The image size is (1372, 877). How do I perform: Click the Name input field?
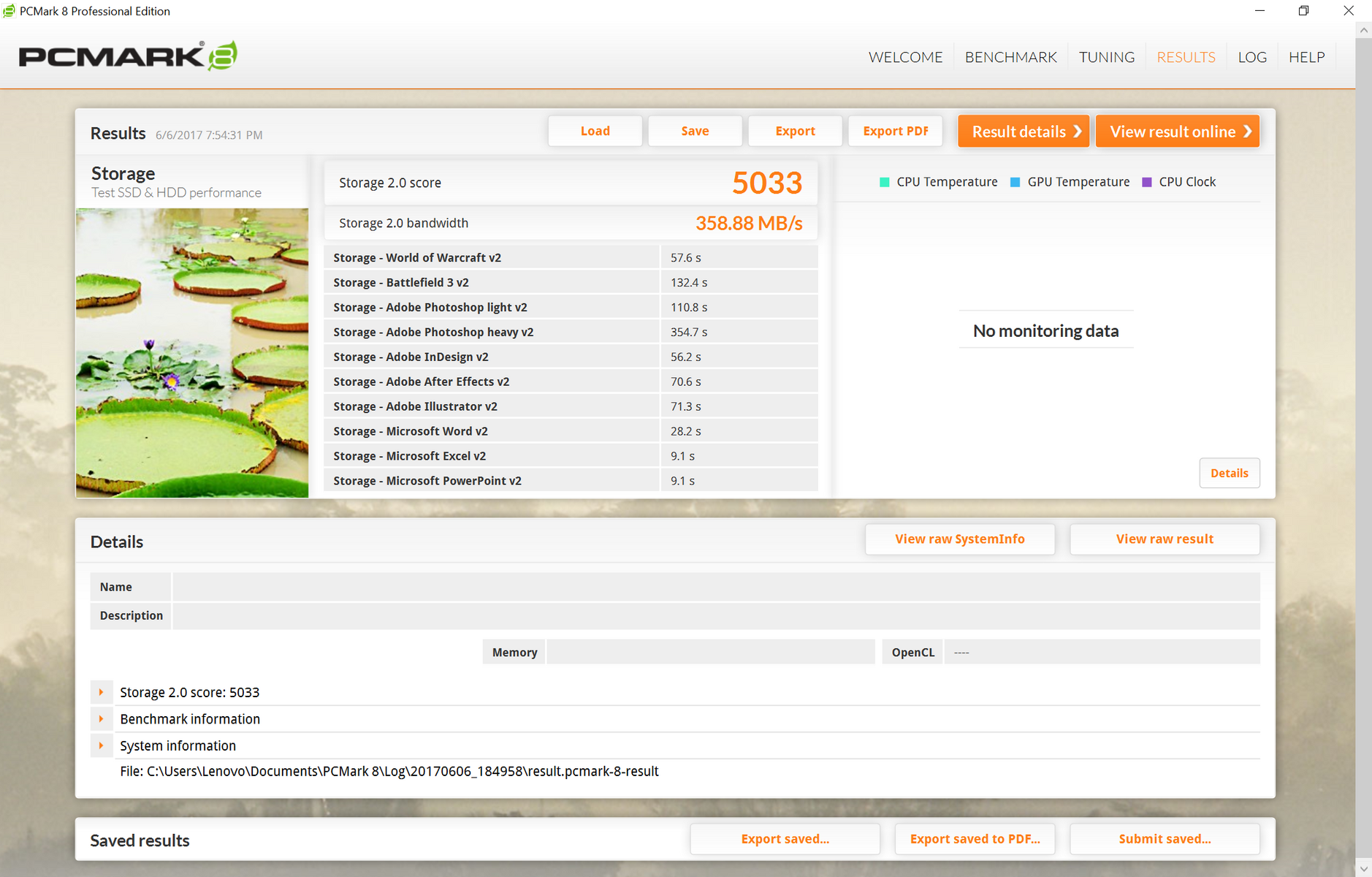tap(716, 587)
